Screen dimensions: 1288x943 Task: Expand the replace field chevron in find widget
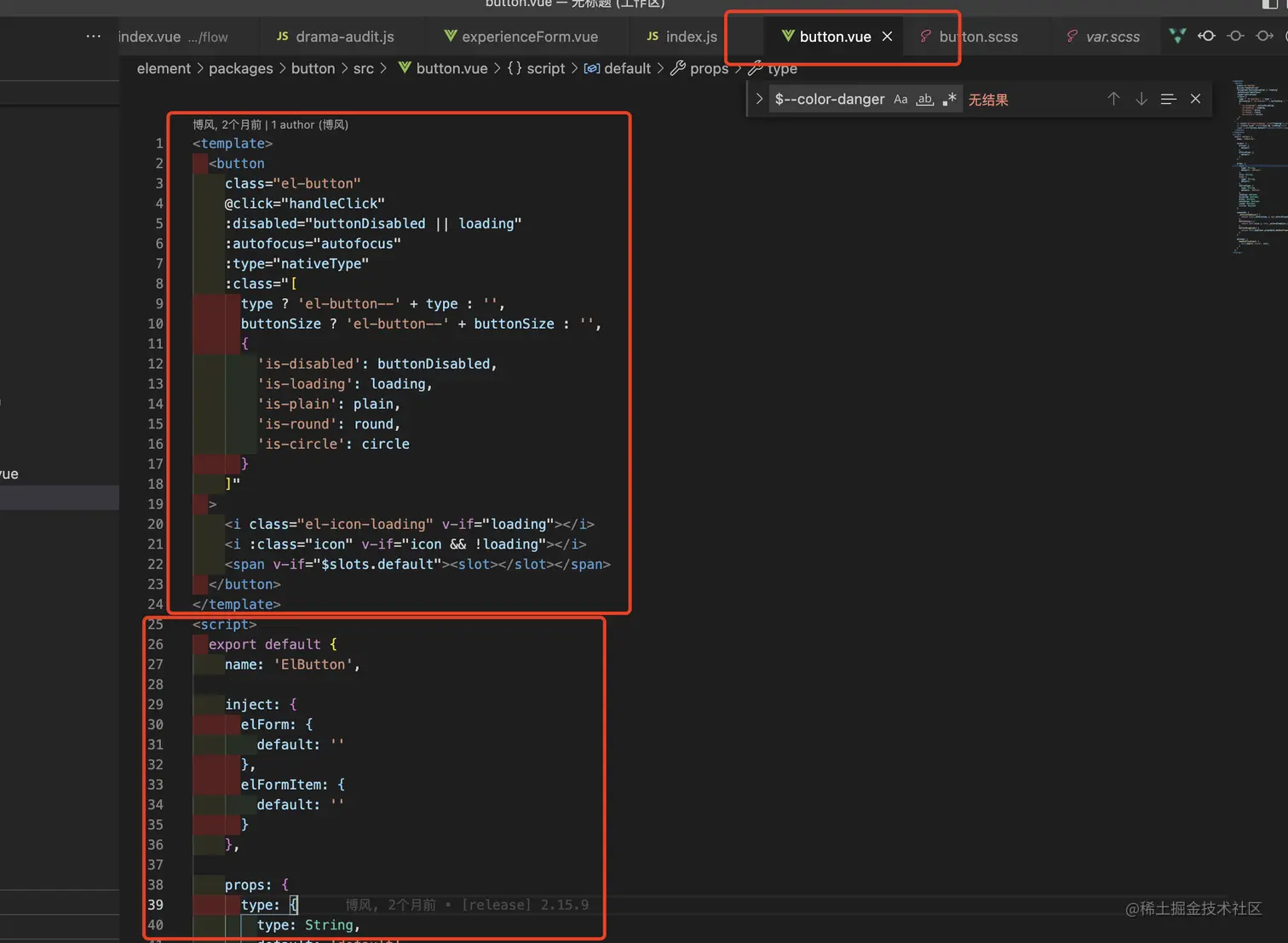tap(759, 99)
